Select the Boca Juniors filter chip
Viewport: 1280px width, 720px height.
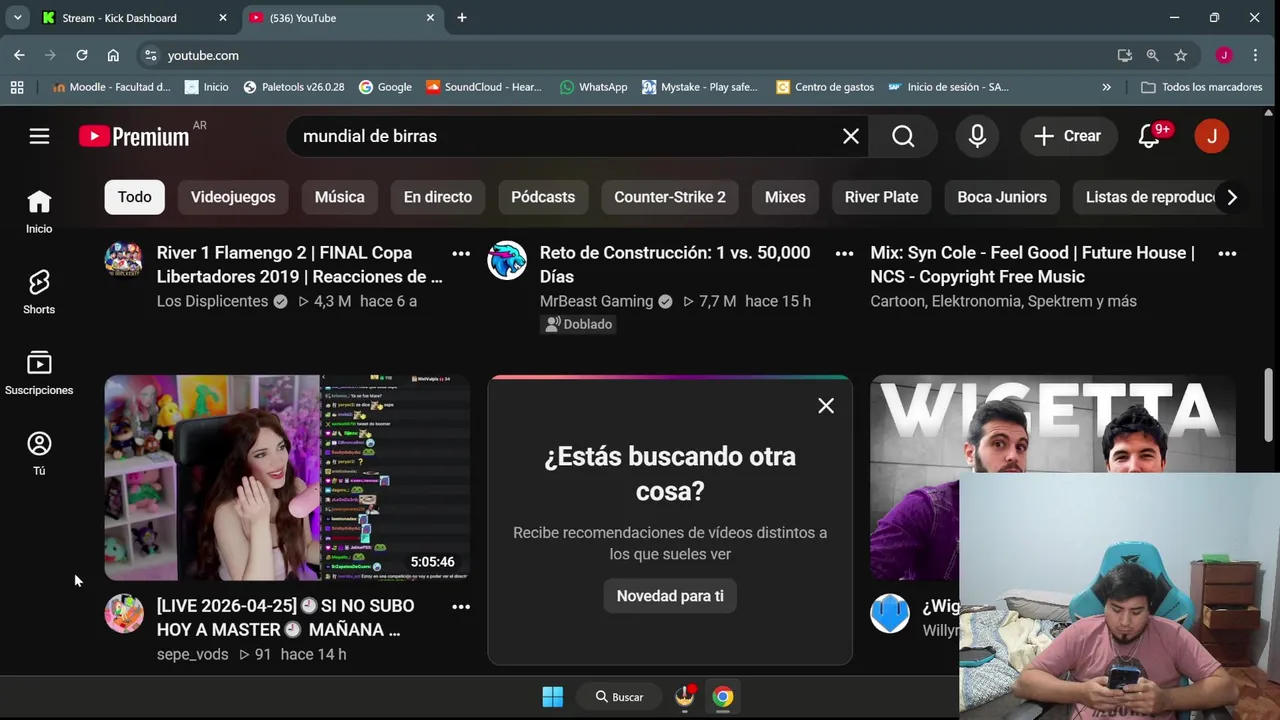pos(1002,197)
